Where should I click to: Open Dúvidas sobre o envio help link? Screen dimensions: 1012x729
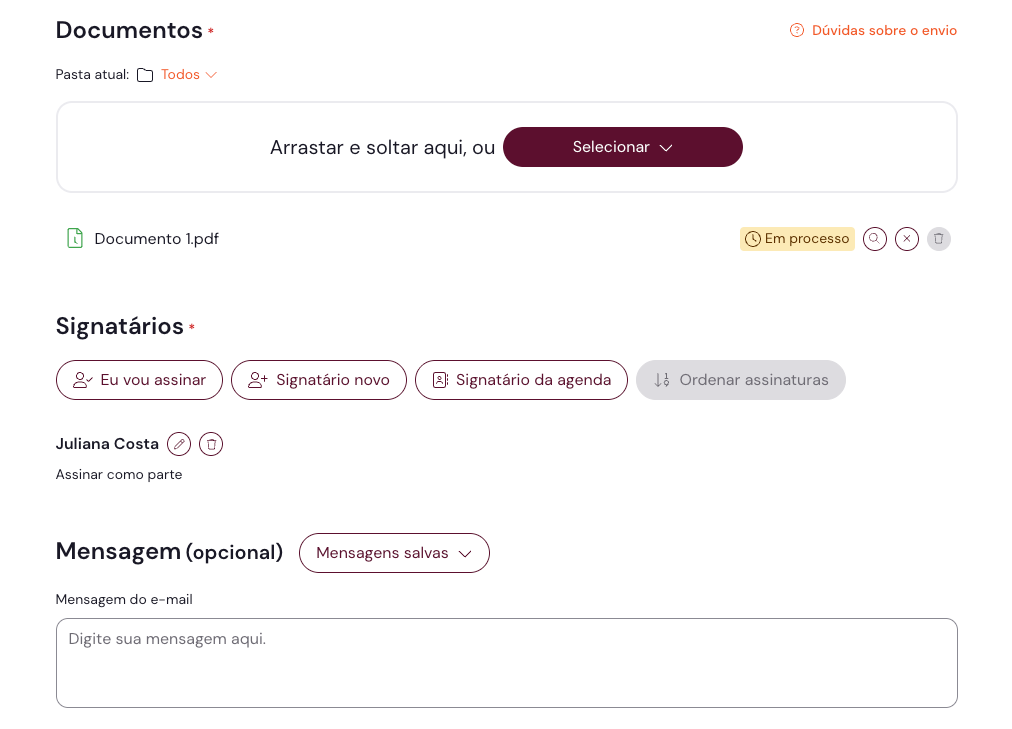884,31
